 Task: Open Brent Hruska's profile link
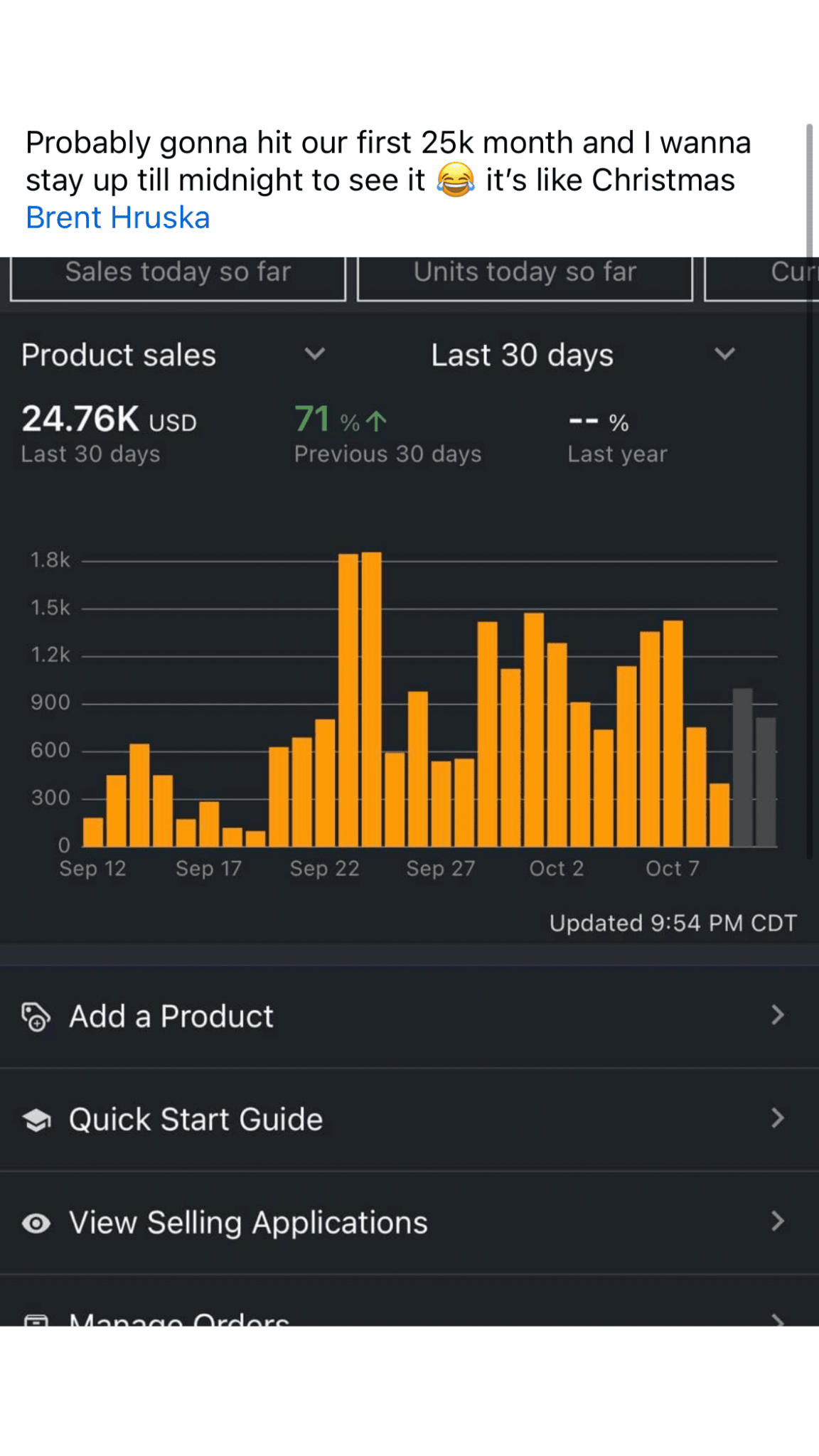tap(118, 218)
